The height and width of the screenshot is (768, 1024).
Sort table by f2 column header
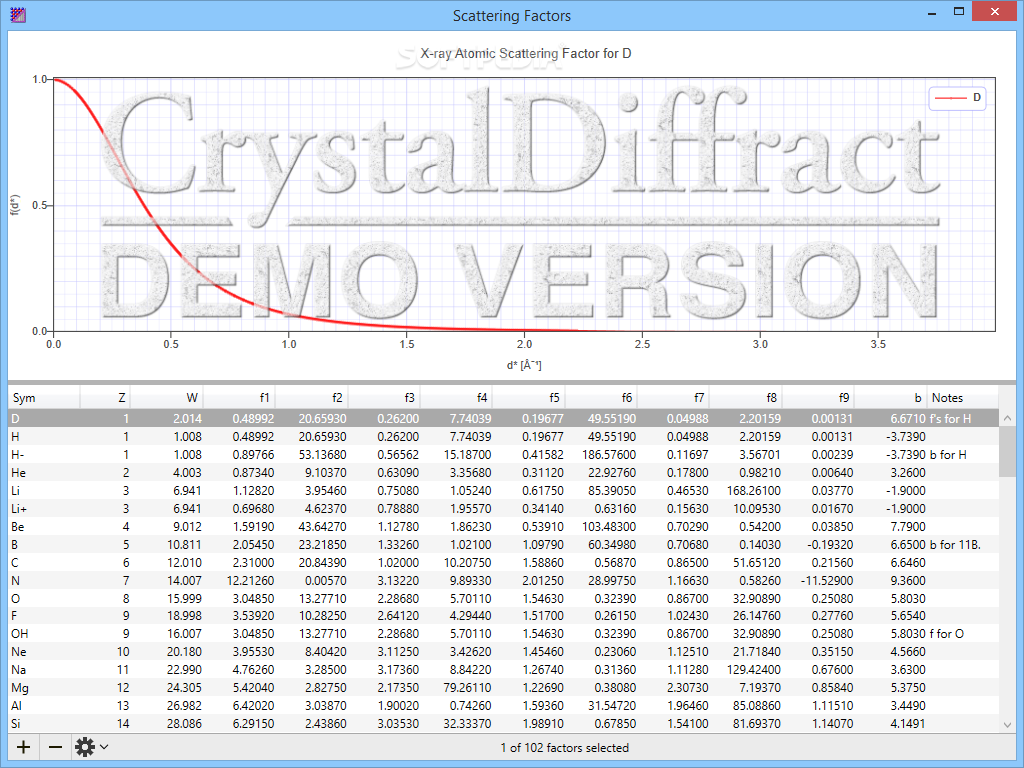(312, 398)
